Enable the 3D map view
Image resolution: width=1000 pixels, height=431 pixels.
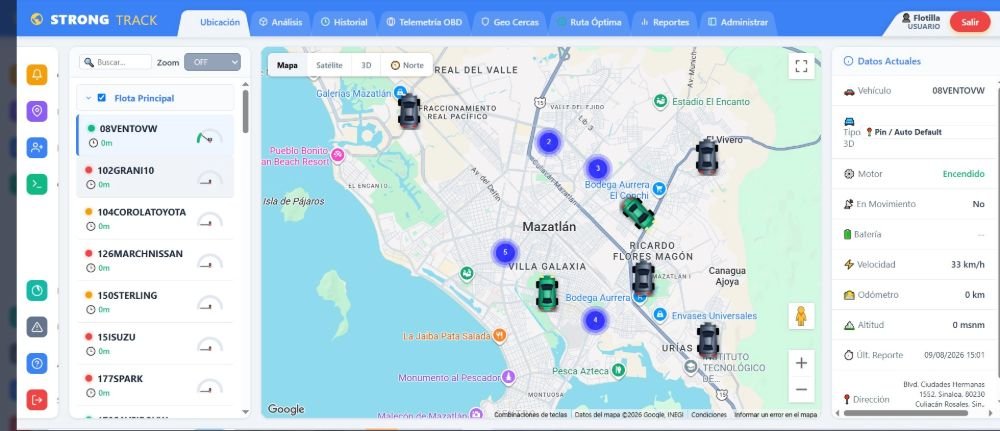pos(366,65)
